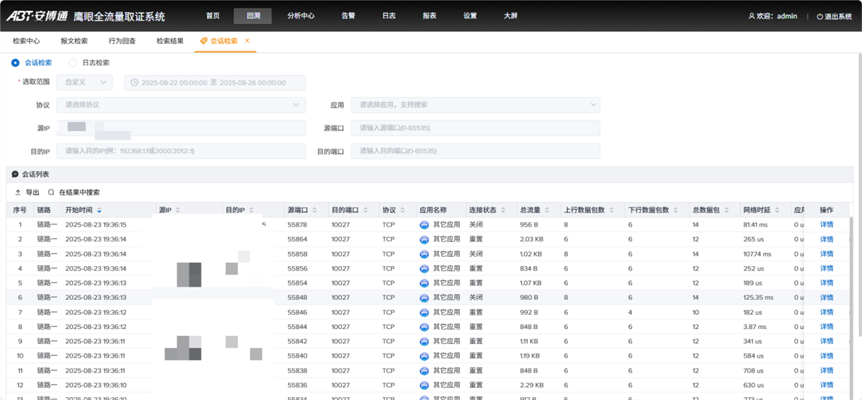862x400 pixels.
Task: Open the 协议 protocol dropdown
Action: click(x=181, y=104)
